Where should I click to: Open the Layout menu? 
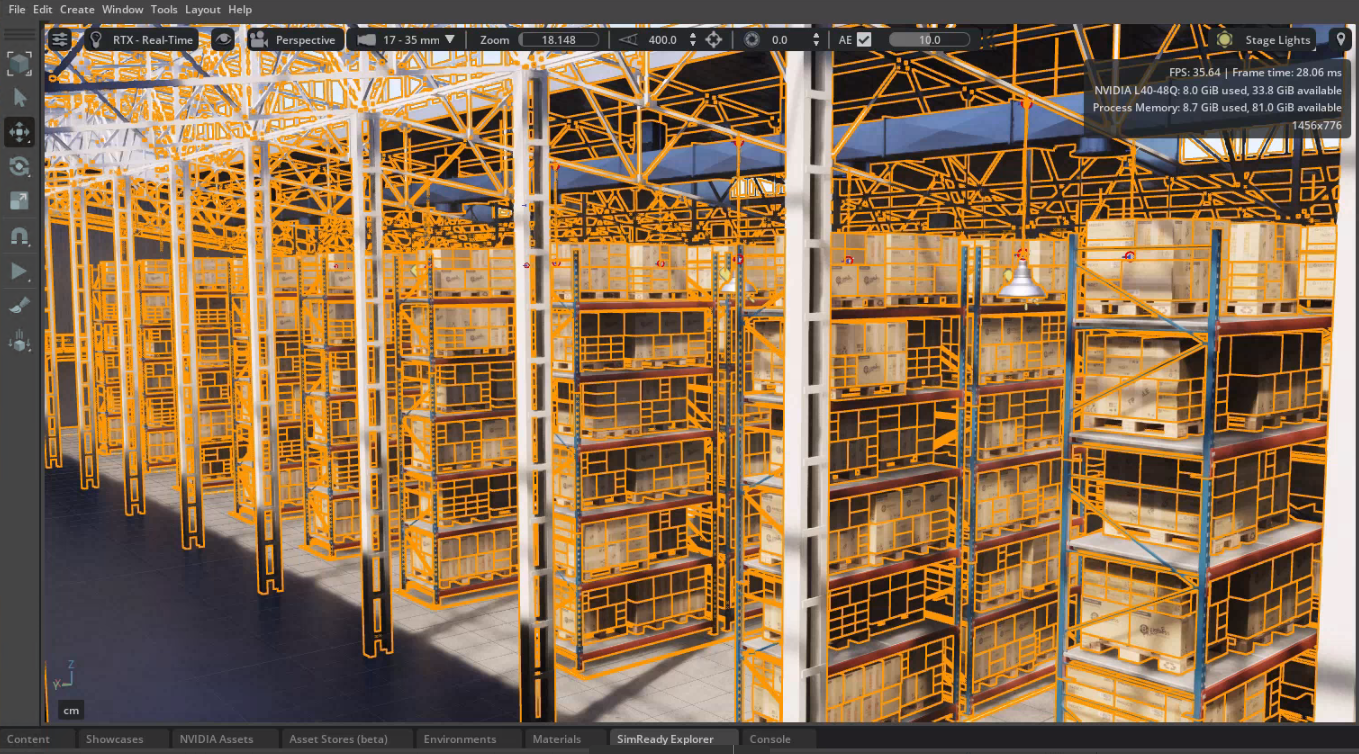click(x=203, y=9)
